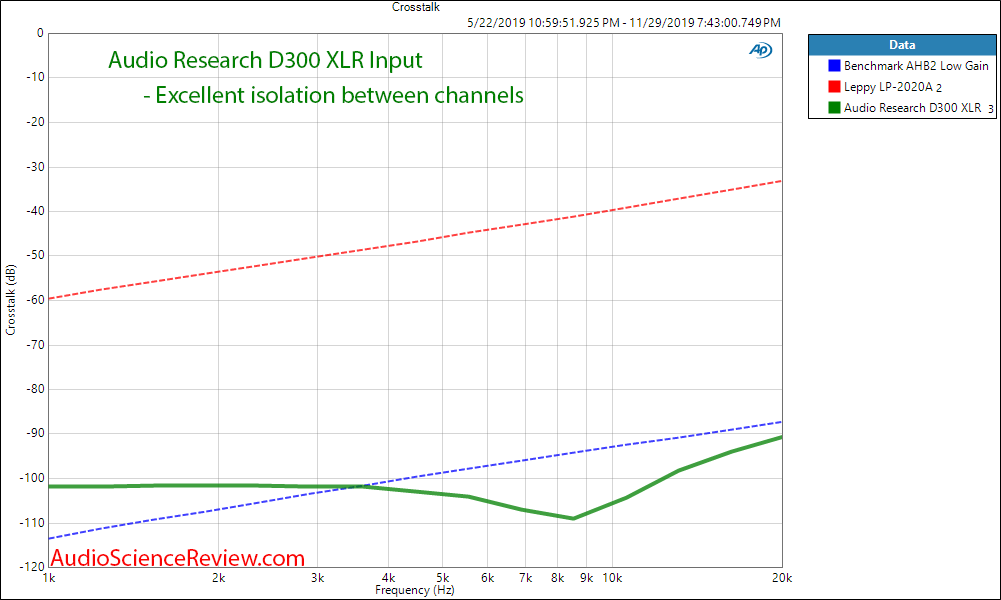
Task: Click the -50 dB axis tick label
Action: pos(35,255)
